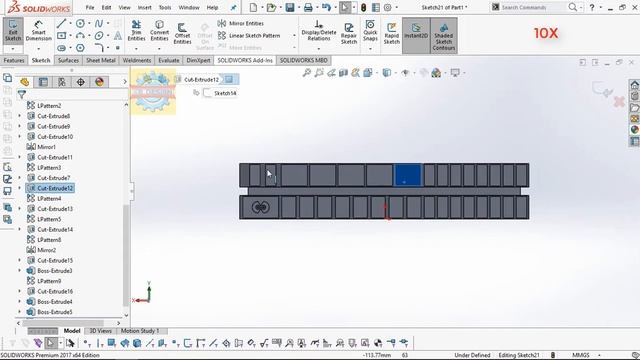Viewport: 640px width, 360px height.
Task: Open the ConfigurationManager tab
Action: [x=62, y=82]
